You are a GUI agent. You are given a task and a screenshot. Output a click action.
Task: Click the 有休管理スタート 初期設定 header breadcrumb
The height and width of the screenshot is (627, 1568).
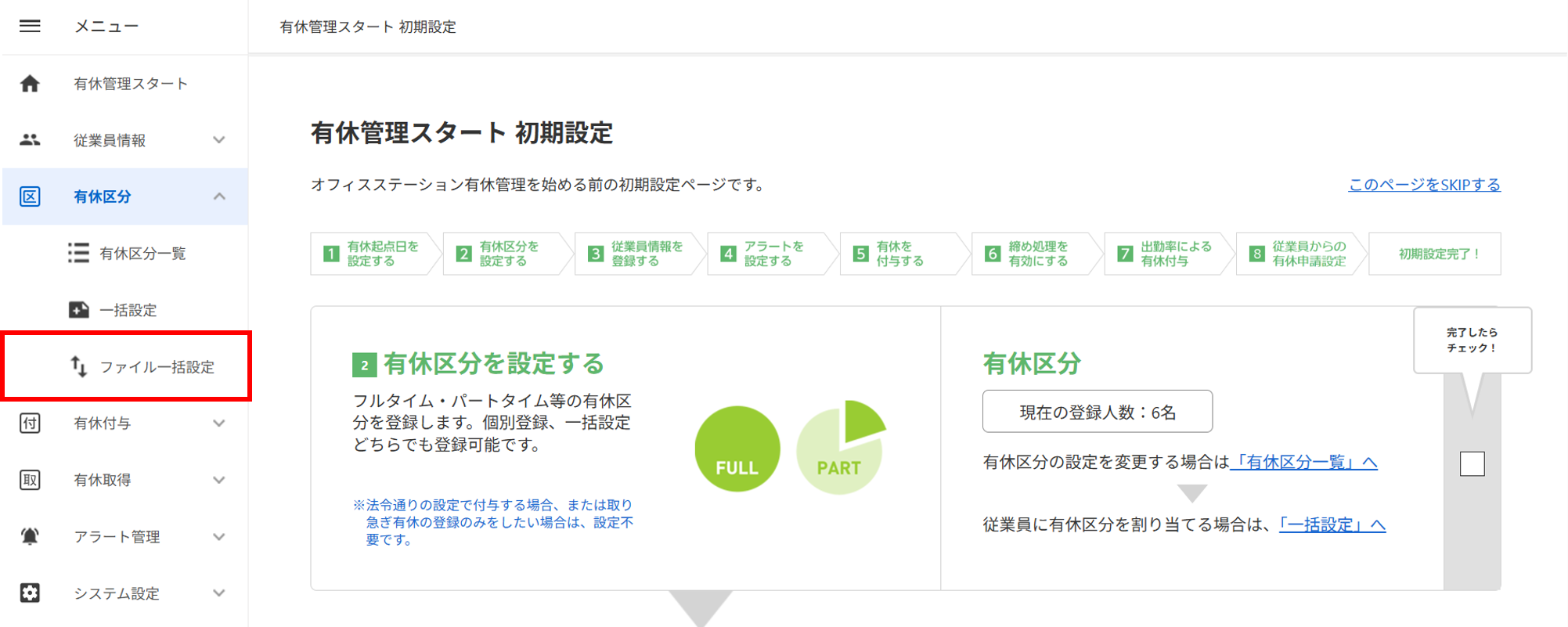[x=368, y=27]
